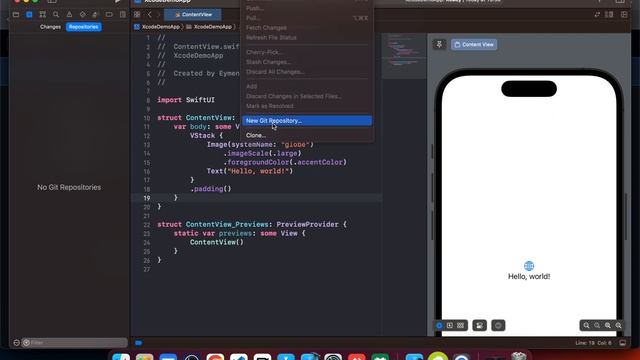The height and width of the screenshot is (360, 640).
Task: Zoom out the preview canvas
Action: pyautogui.click(x=587, y=325)
